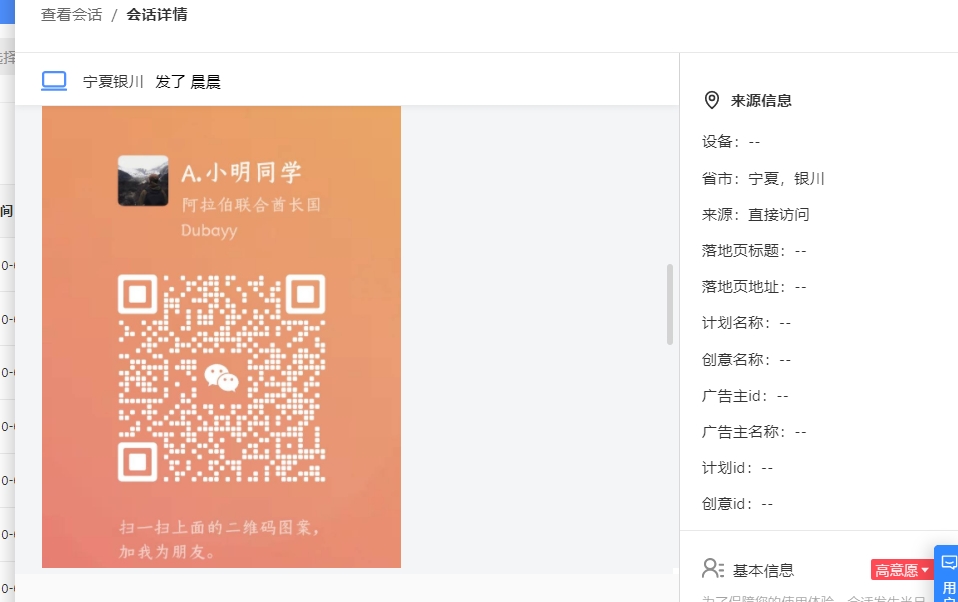Screen dimensions: 958x602
Task: Go back to 查看会话 breadcrumb
Action: [71, 15]
